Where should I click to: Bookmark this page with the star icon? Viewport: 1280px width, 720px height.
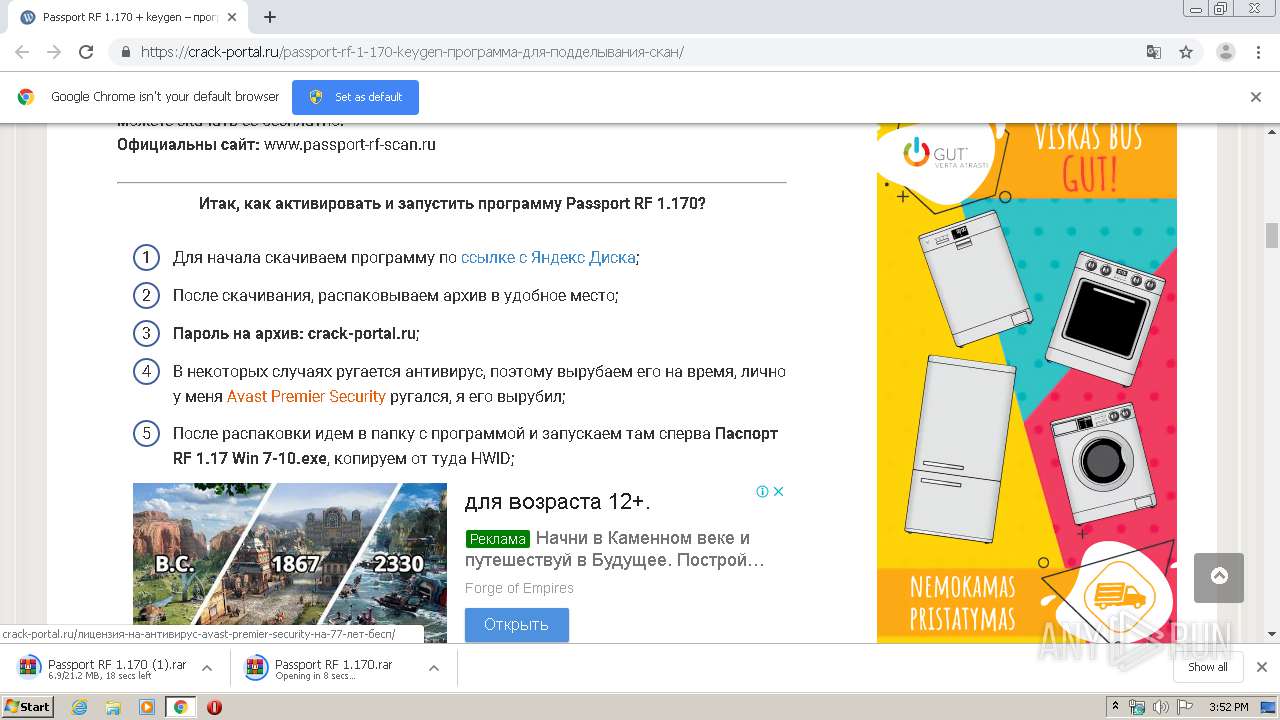1186,52
